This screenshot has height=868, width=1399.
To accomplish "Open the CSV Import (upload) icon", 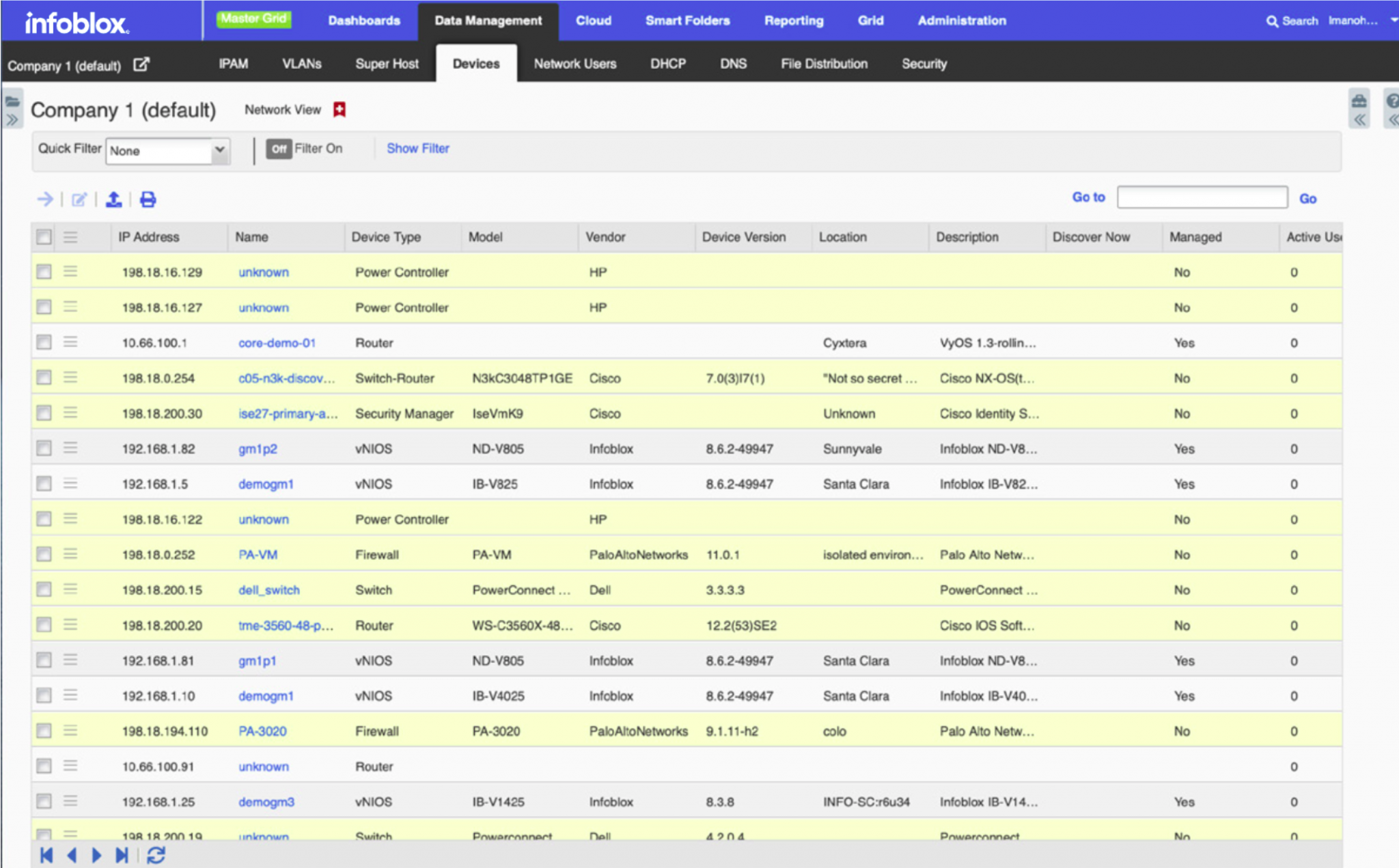I will click(114, 199).
